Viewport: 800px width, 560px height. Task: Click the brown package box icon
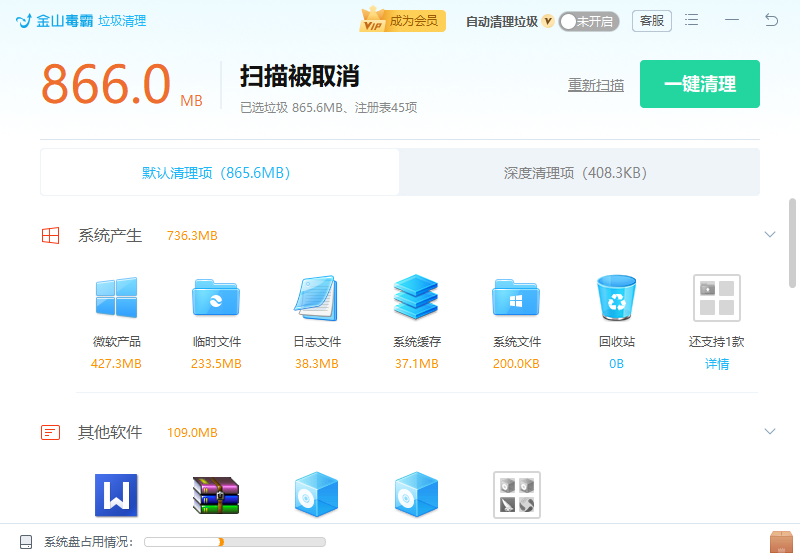(781, 542)
